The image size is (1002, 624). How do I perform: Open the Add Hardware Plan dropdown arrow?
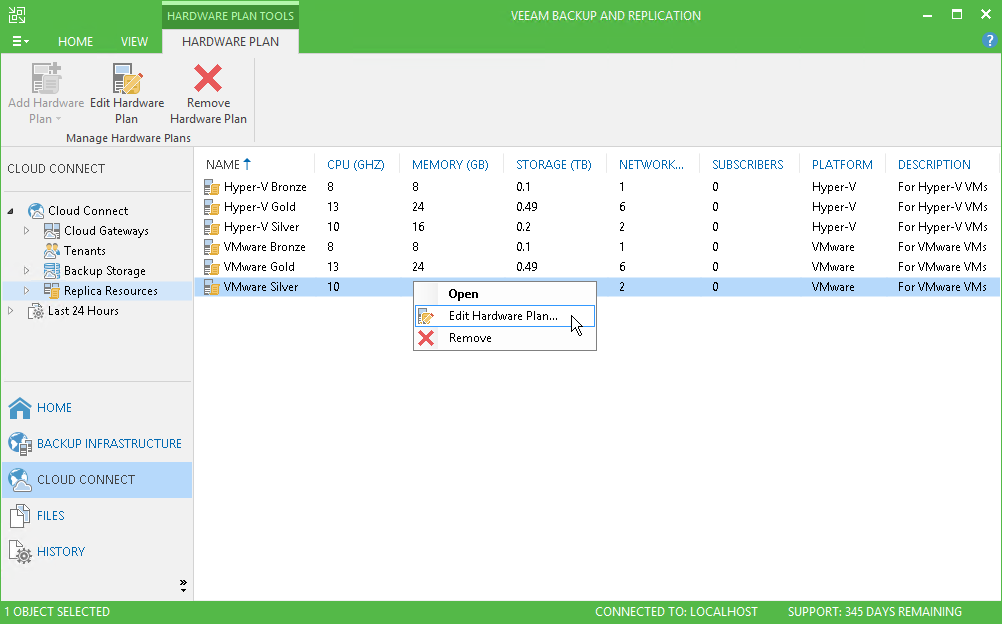tap(58, 119)
